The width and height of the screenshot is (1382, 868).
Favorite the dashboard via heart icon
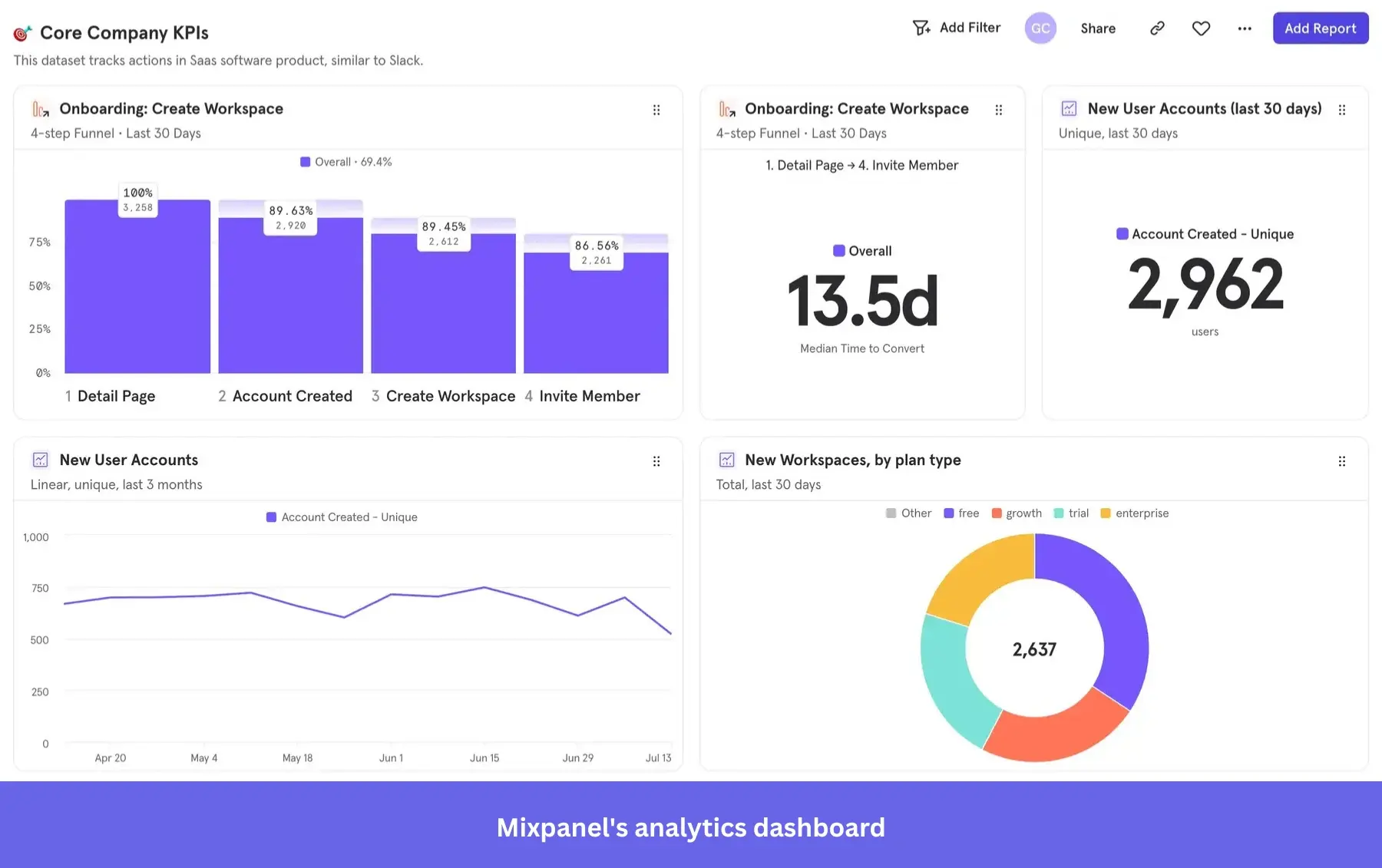click(x=1200, y=28)
